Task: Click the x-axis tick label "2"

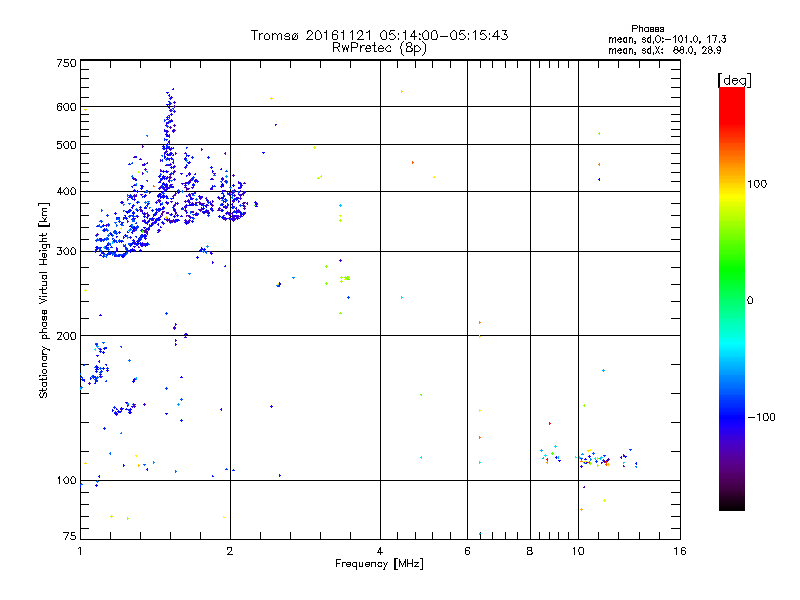Action: pos(230,551)
